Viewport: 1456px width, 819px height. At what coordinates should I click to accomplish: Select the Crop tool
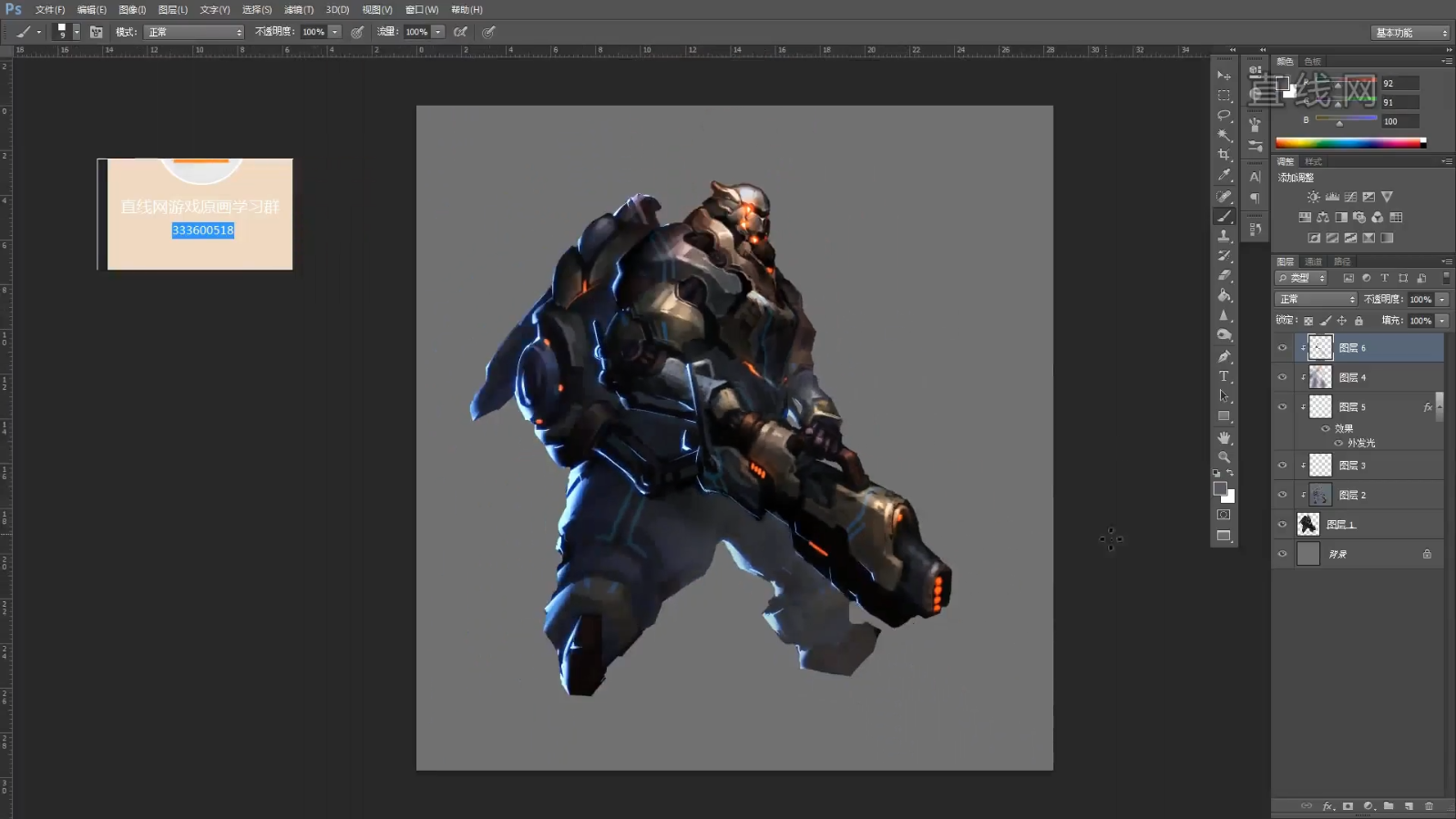click(1224, 155)
